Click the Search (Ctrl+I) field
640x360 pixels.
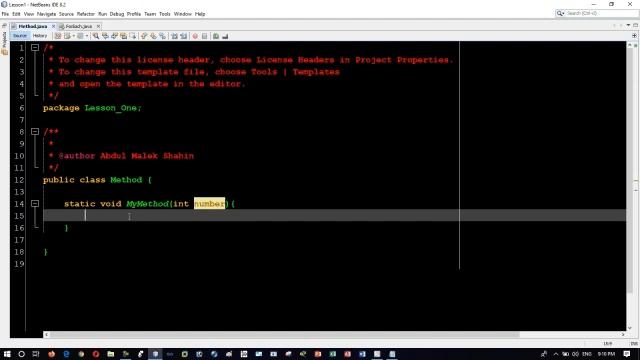[596, 13]
